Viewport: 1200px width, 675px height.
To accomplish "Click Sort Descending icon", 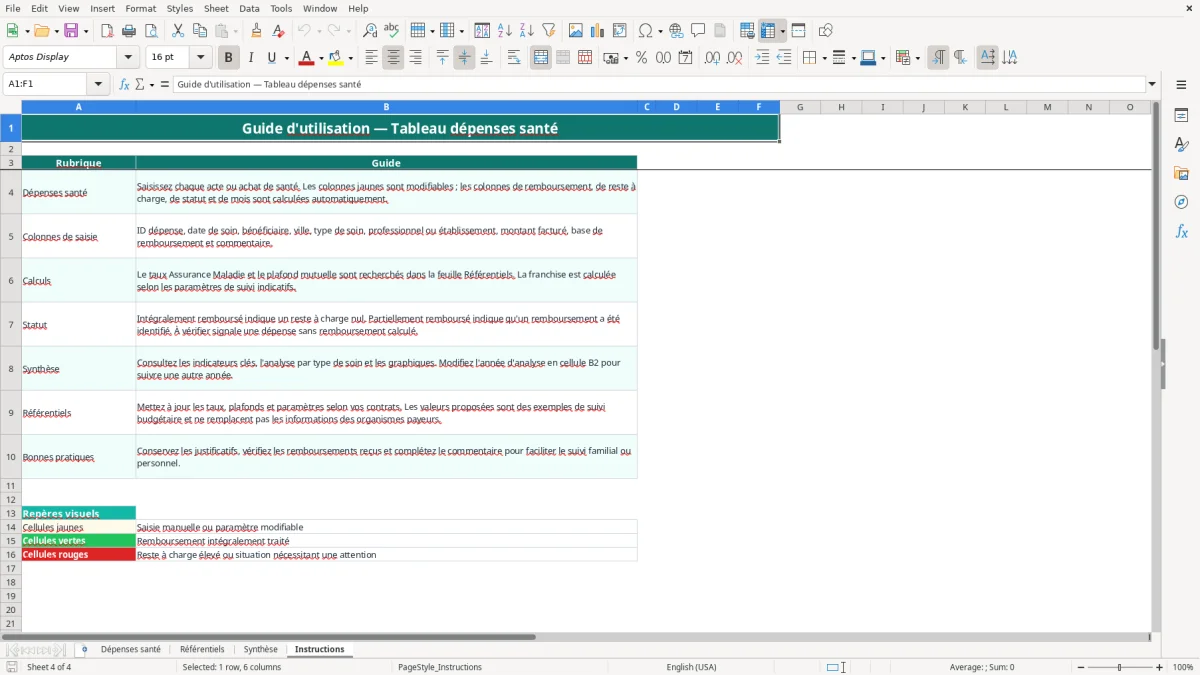I will [x=527, y=31].
